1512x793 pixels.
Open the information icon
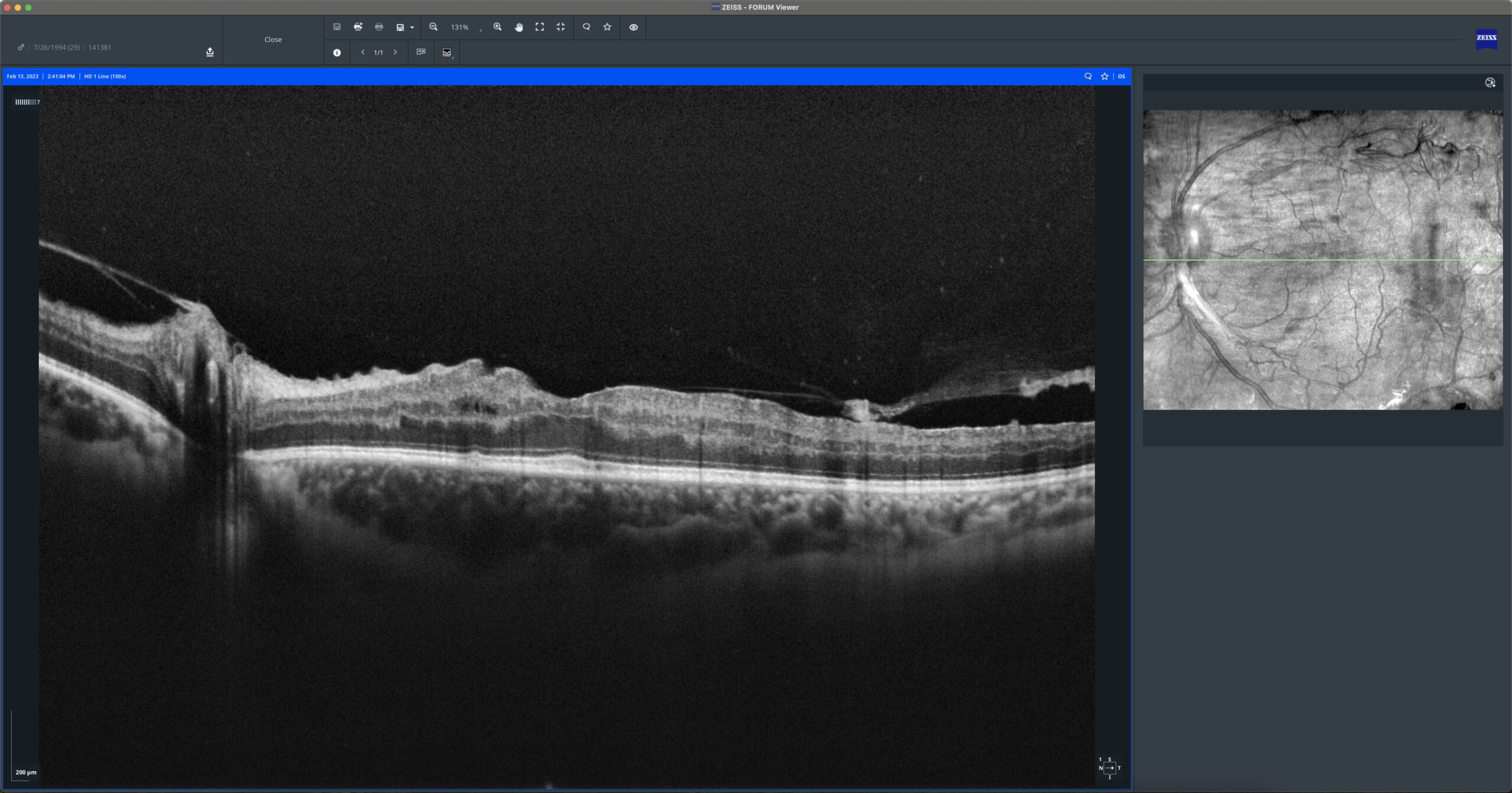337,53
